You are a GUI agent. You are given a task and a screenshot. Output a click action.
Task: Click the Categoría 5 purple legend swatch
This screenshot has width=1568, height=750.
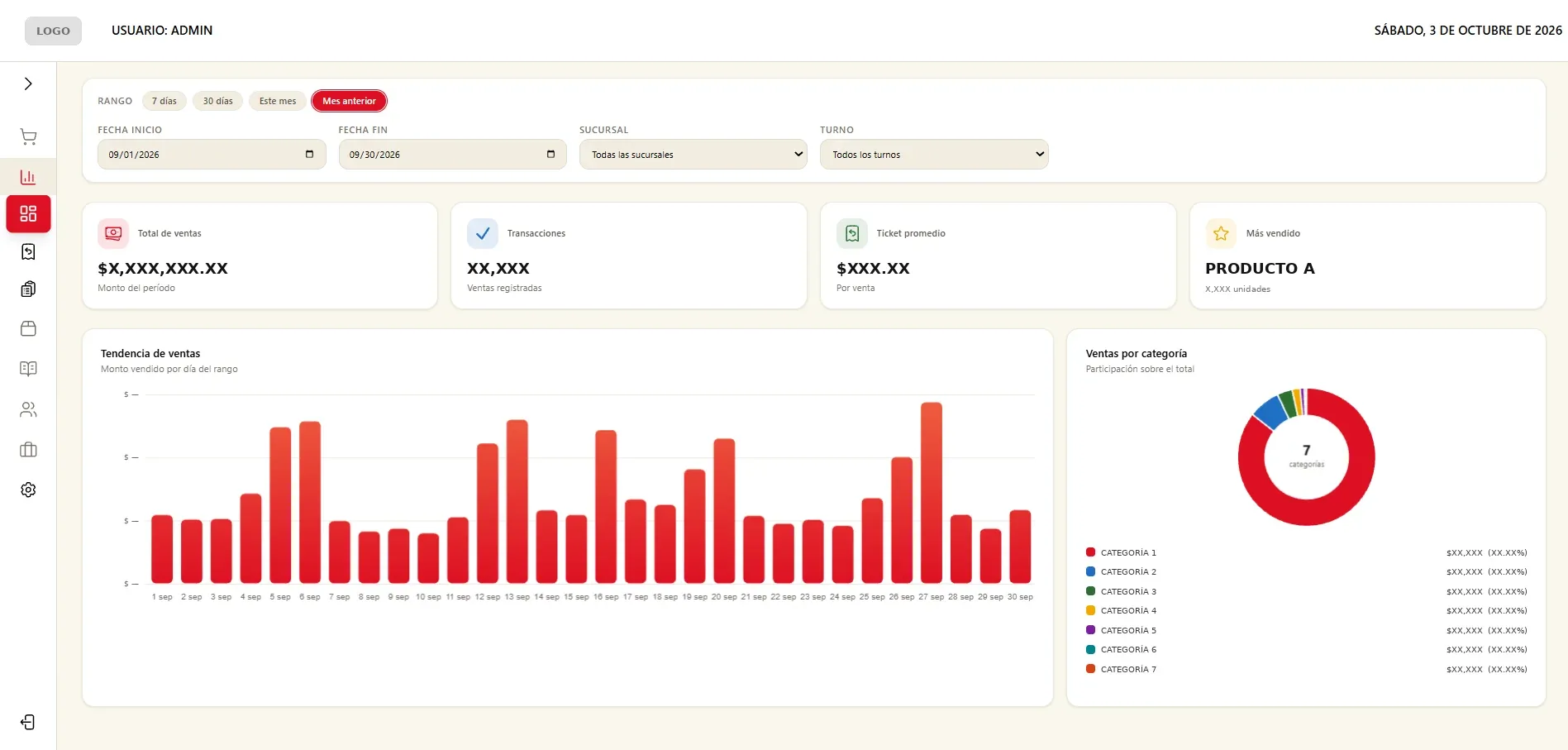pyautogui.click(x=1090, y=630)
